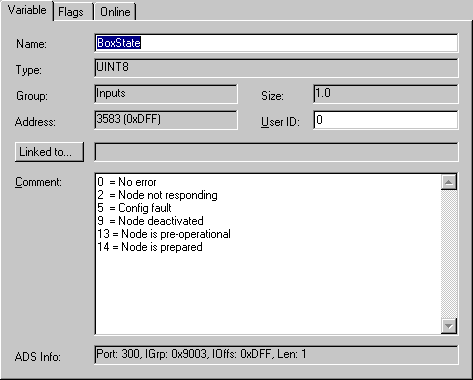
Task: Click the empty linked-to variable field
Action: [276, 152]
